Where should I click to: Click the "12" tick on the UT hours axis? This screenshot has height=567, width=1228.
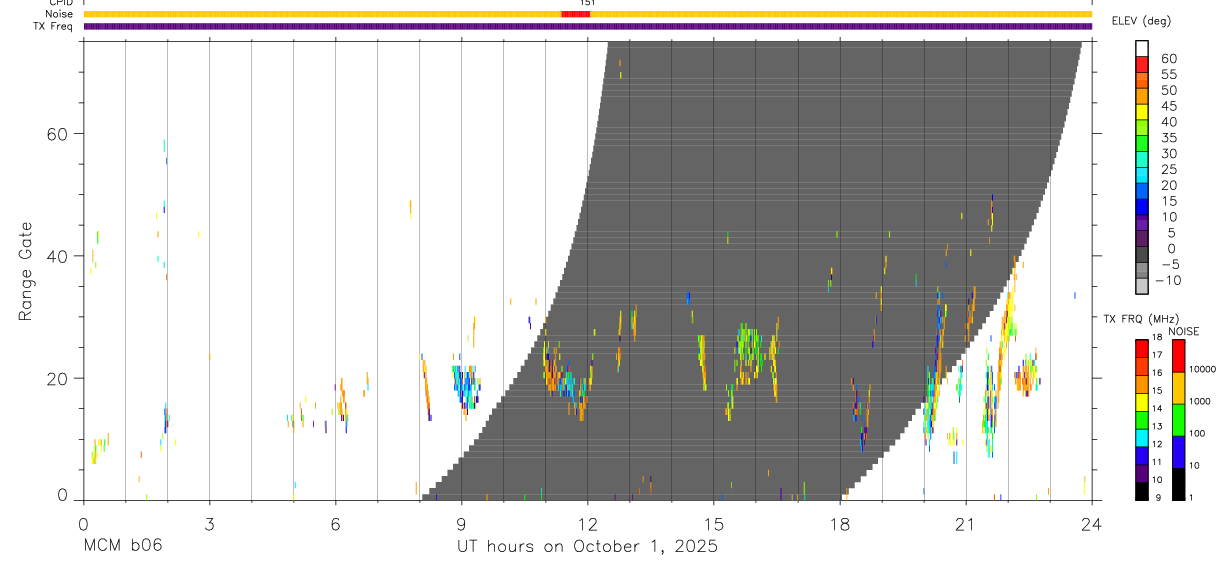(x=587, y=523)
